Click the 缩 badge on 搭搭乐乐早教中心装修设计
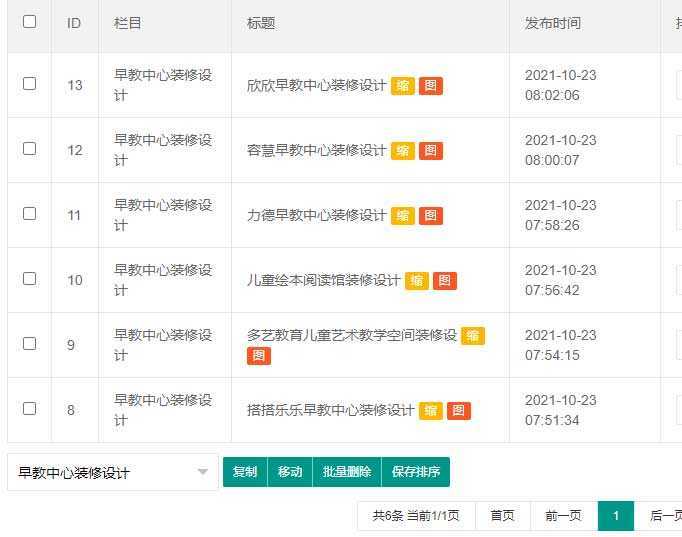This screenshot has width=682, height=537. click(x=431, y=411)
